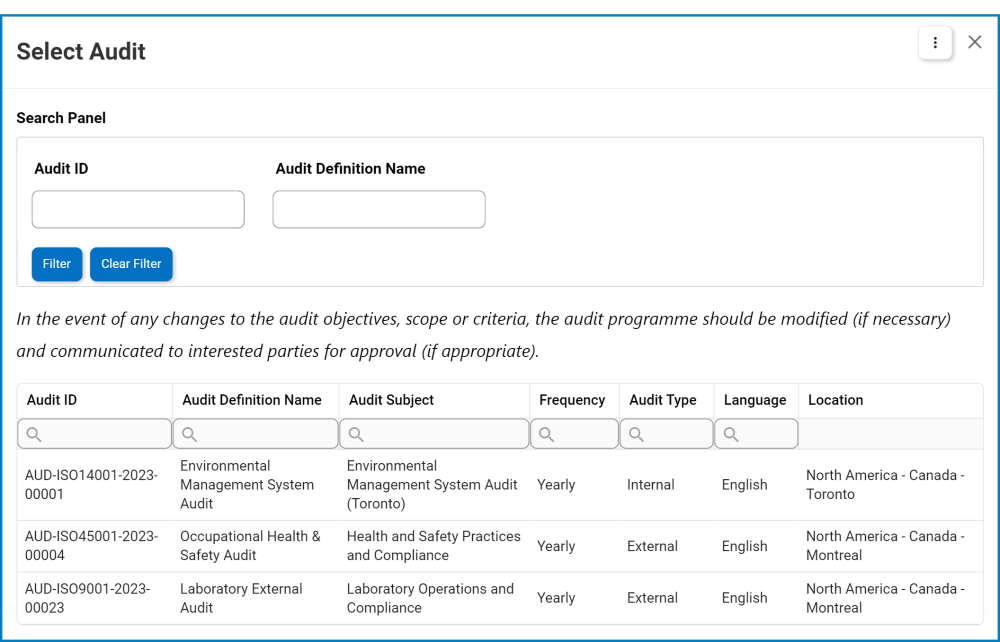Image resolution: width=1000 pixels, height=642 pixels.
Task: Click the magnifier icon in Audit Definition Name filter
Action: pyautogui.click(x=190, y=433)
